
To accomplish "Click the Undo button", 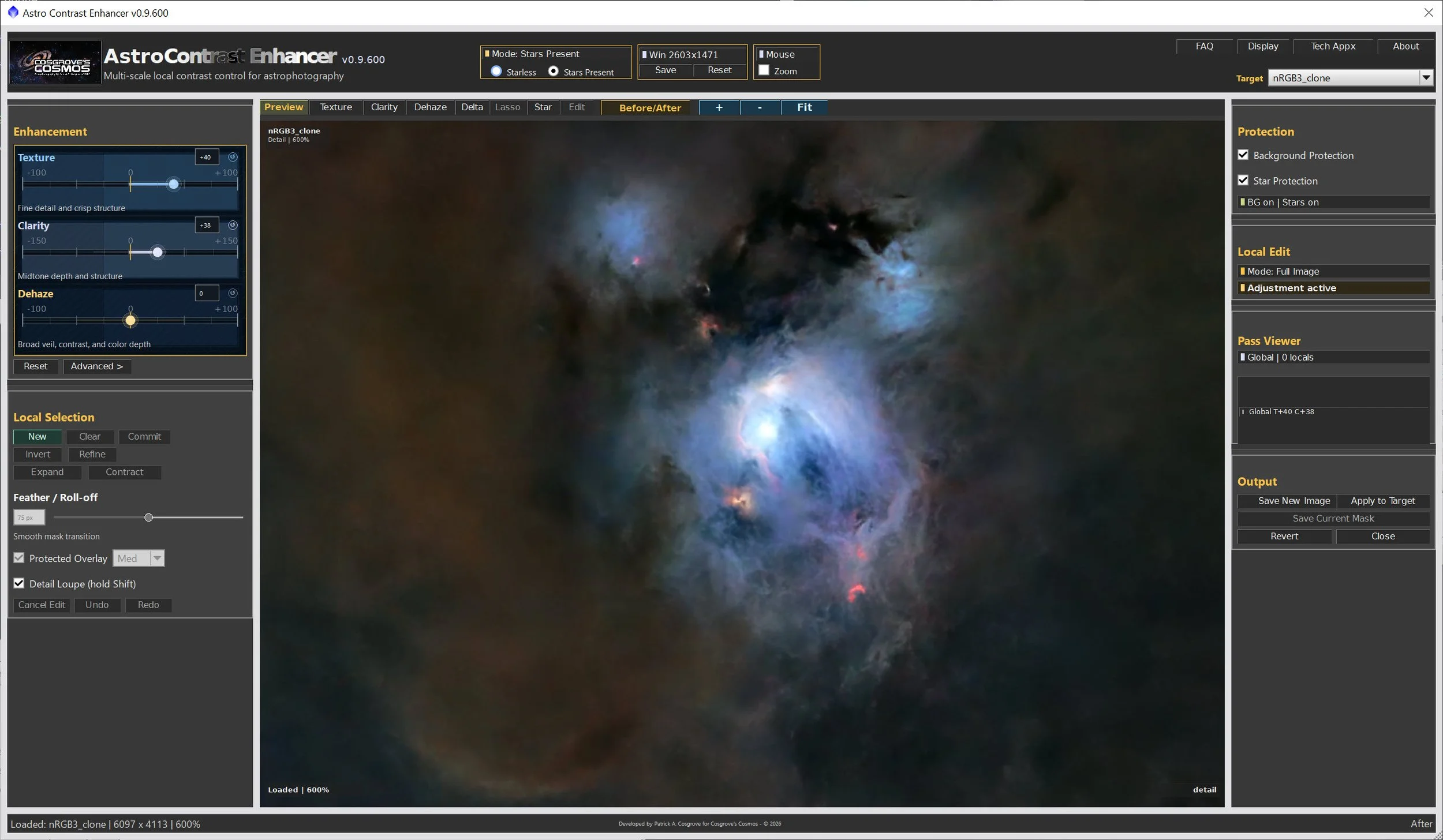I will click(x=97, y=605).
